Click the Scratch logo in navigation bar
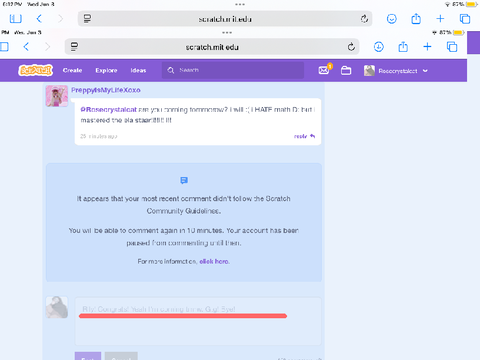Viewport: 480px width, 360px height. 35,70
